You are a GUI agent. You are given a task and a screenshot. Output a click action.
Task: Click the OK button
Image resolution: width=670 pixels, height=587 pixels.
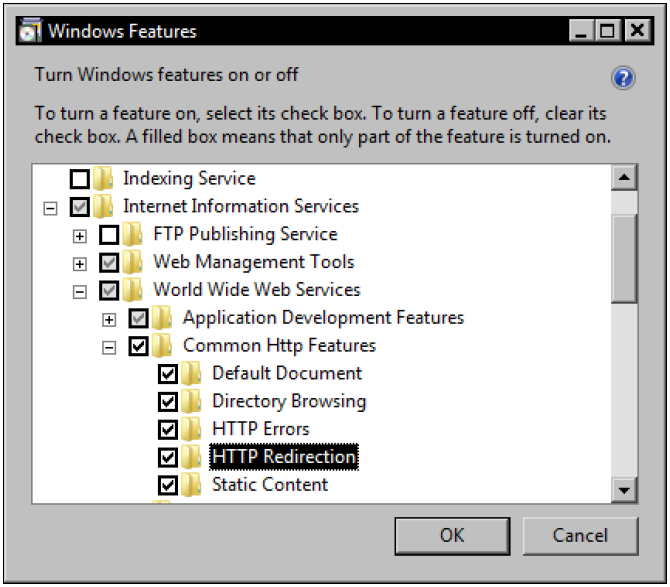pos(452,536)
